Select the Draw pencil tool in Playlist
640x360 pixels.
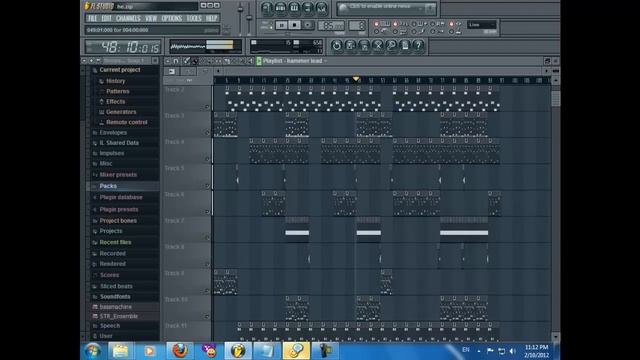(x=187, y=61)
